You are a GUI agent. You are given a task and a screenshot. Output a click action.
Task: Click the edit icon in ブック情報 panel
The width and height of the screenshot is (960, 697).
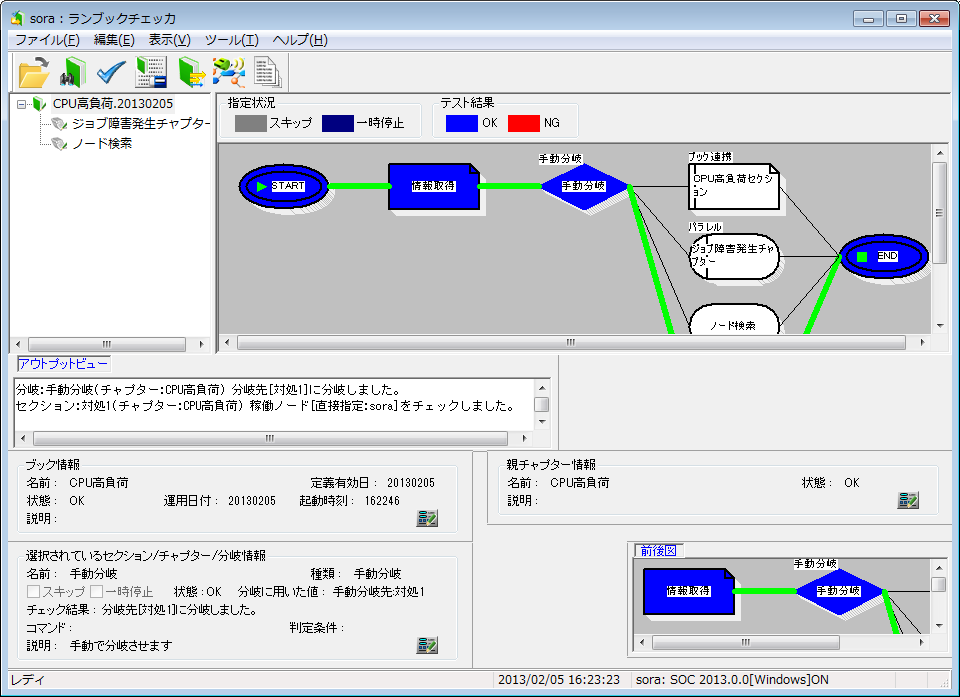[427, 518]
